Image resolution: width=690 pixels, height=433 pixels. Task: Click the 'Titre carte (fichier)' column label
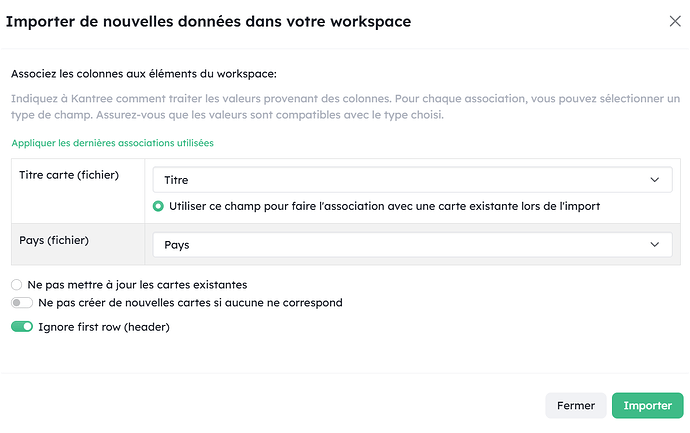point(69,175)
